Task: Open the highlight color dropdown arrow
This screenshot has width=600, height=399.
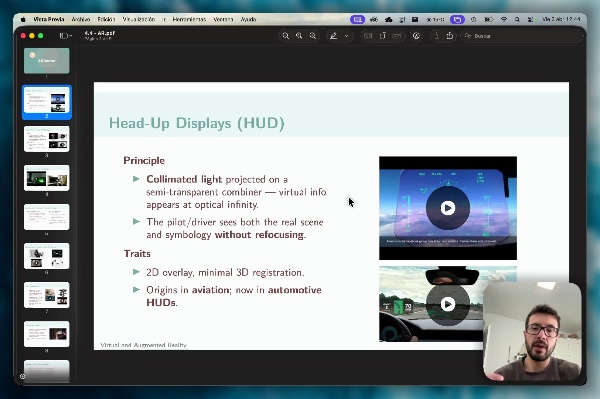Action: [x=347, y=36]
